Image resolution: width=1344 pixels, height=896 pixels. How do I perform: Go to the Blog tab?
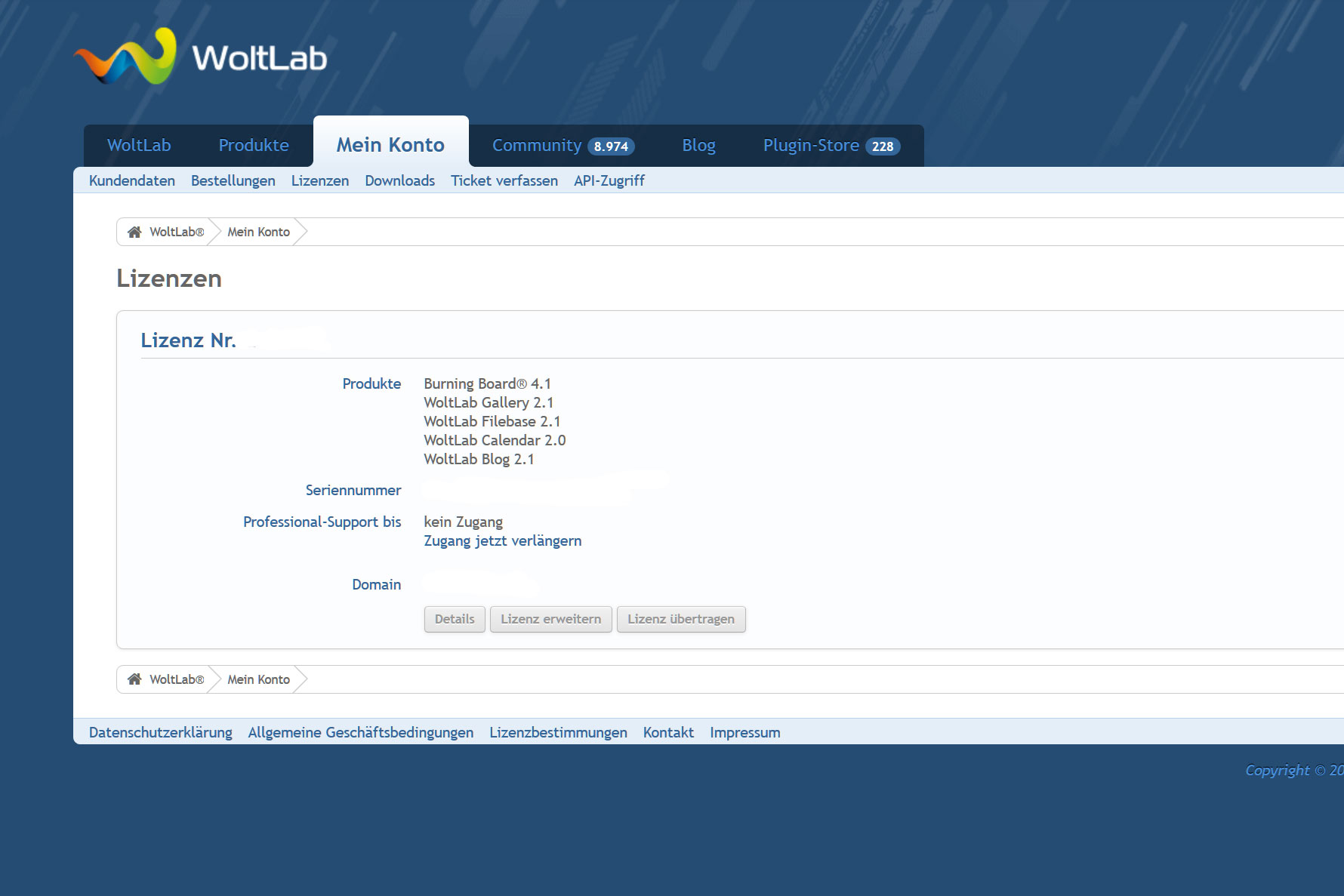coord(698,145)
